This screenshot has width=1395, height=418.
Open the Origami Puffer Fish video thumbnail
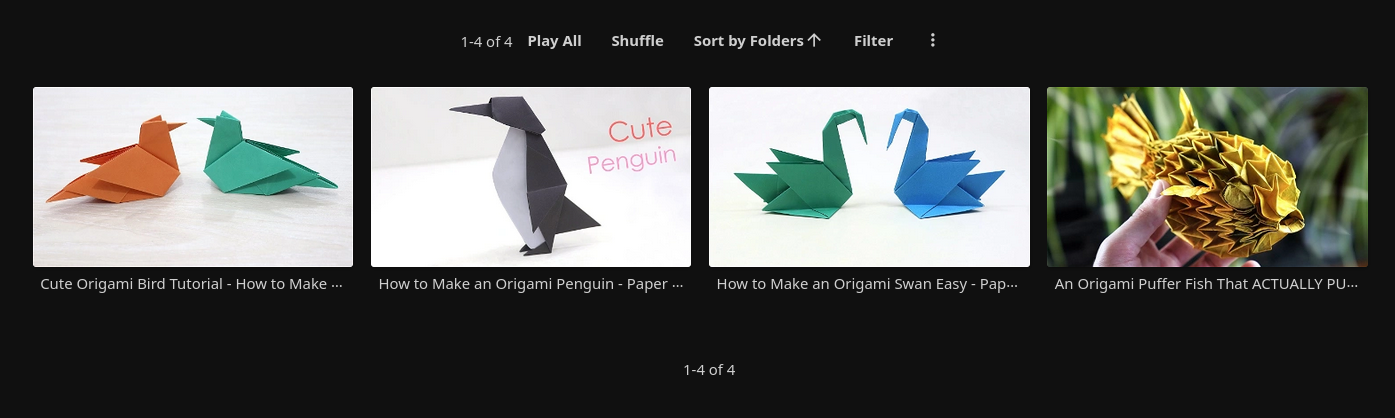(x=1207, y=177)
